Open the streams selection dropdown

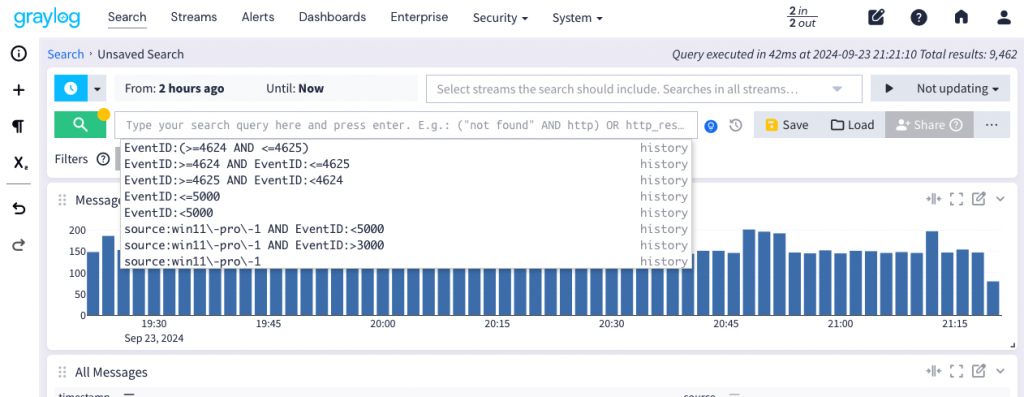[x=644, y=89]
